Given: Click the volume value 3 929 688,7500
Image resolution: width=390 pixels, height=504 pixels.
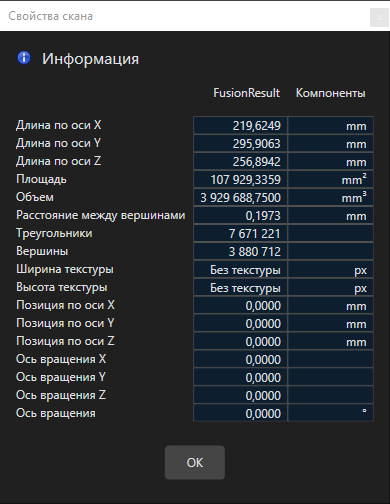Looking at the screenshot, I should click(240, 198).
